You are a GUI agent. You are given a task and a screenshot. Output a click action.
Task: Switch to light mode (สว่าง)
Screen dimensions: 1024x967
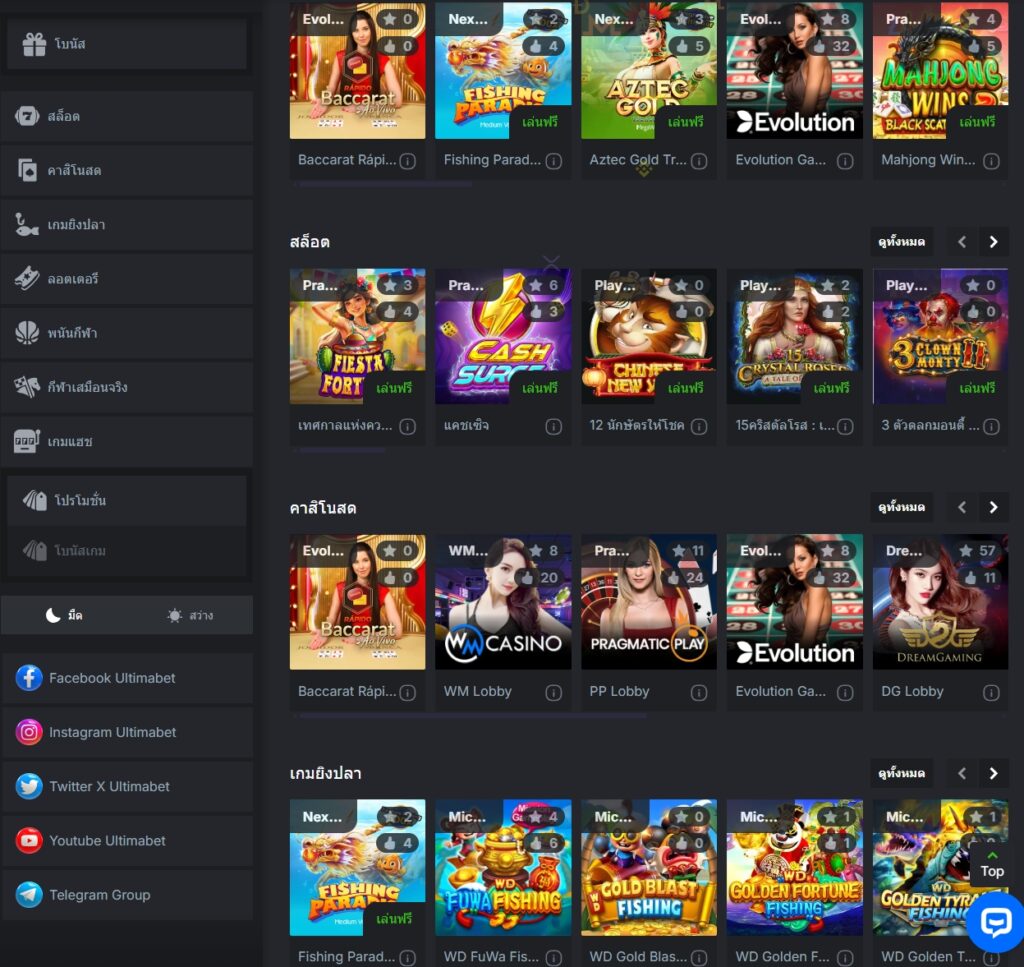pyautogui.click(x=190, y=616)
